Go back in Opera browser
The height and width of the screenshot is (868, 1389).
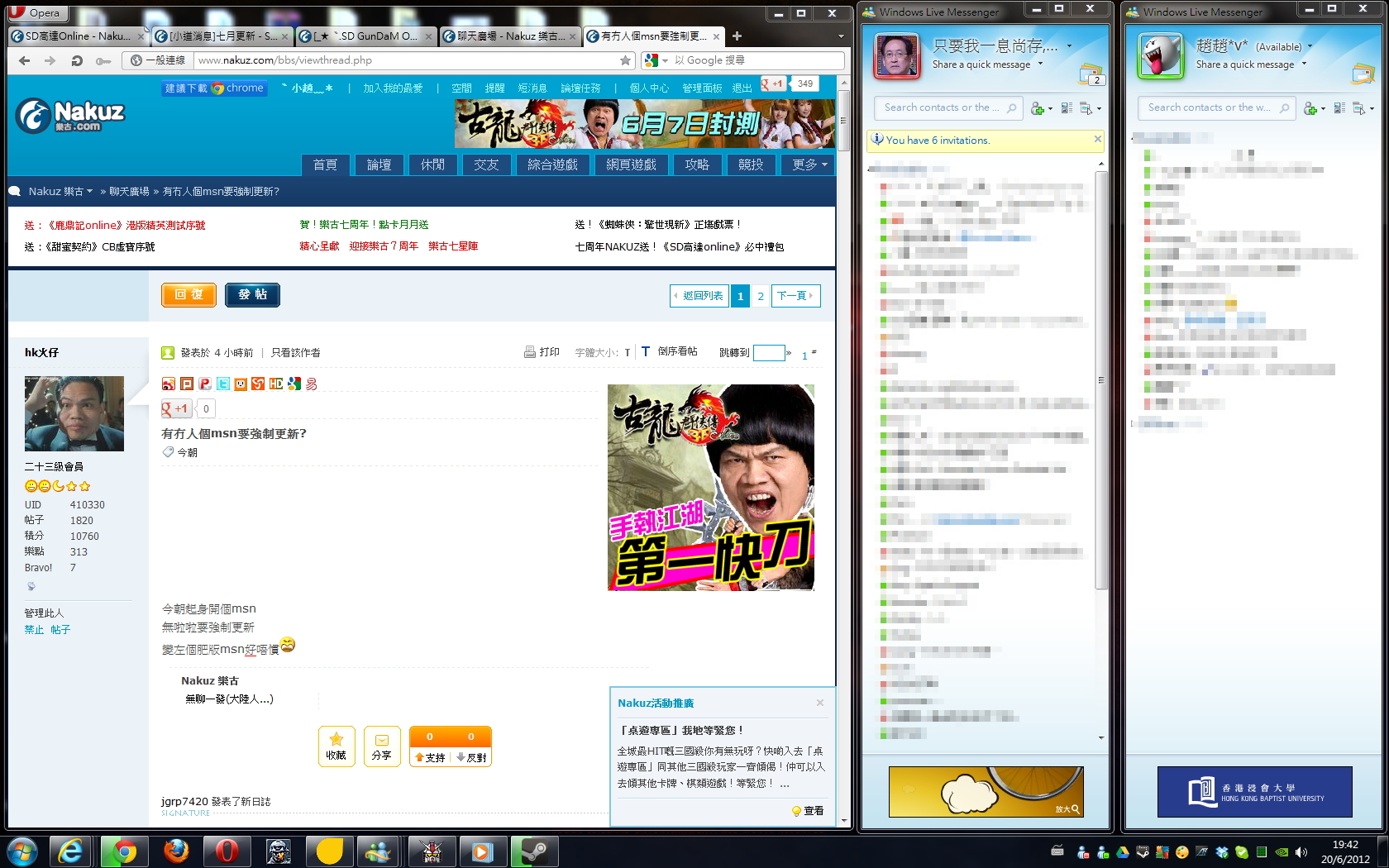tap(25, 60)
